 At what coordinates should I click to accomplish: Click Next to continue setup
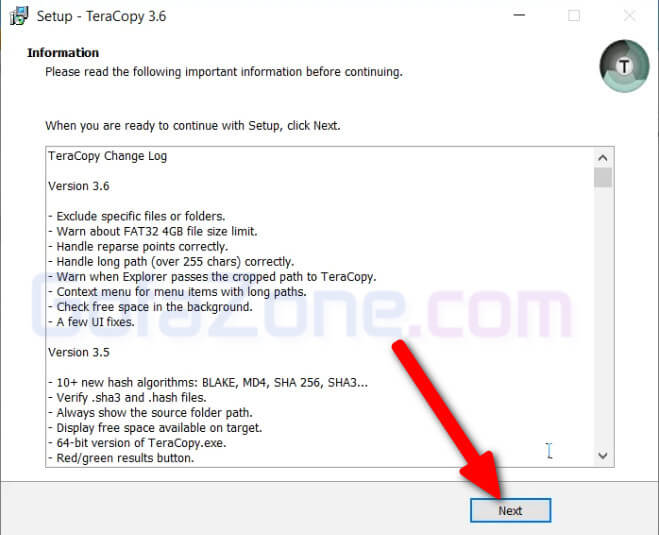point(510,510)
